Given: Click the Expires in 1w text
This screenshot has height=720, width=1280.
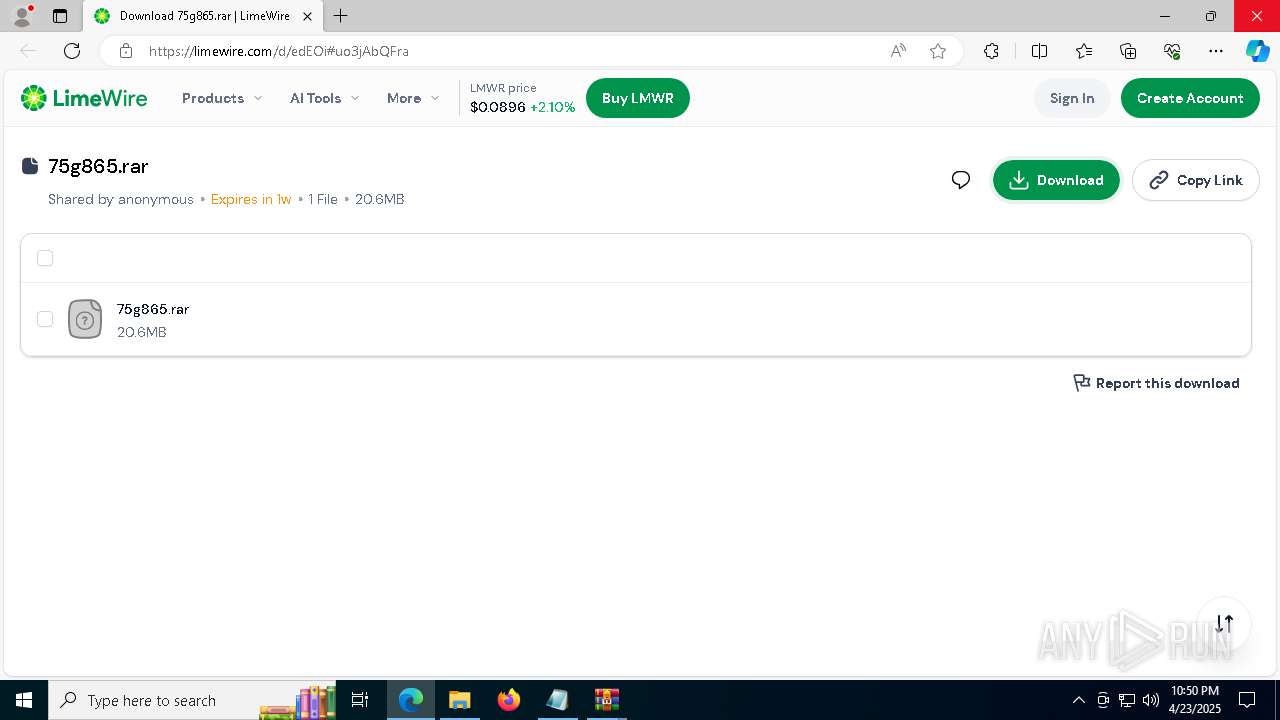Looking at the screenshot, I should point(251,199).
